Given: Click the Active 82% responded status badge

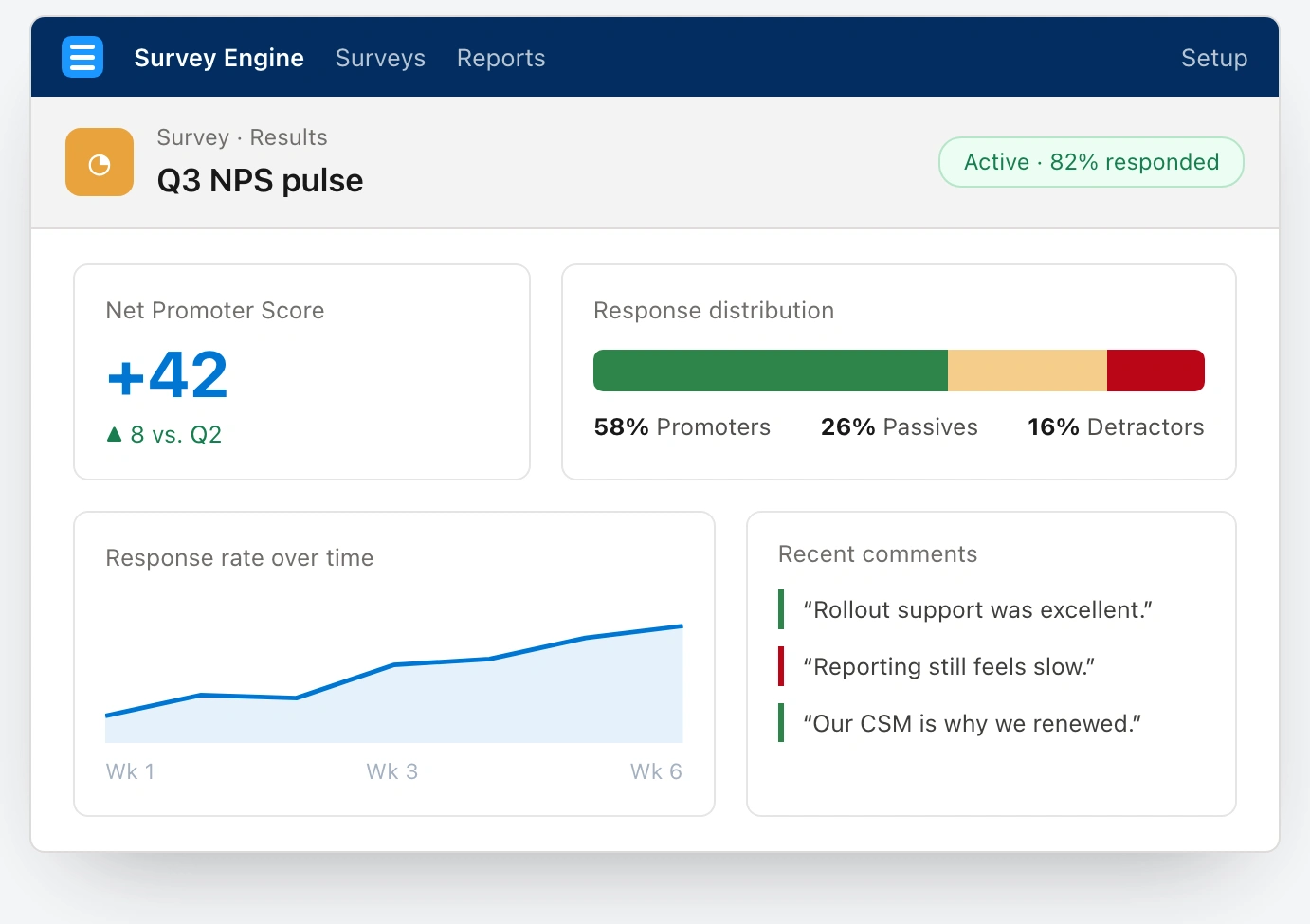Looking at the screenshot, I should [1091, 162].
